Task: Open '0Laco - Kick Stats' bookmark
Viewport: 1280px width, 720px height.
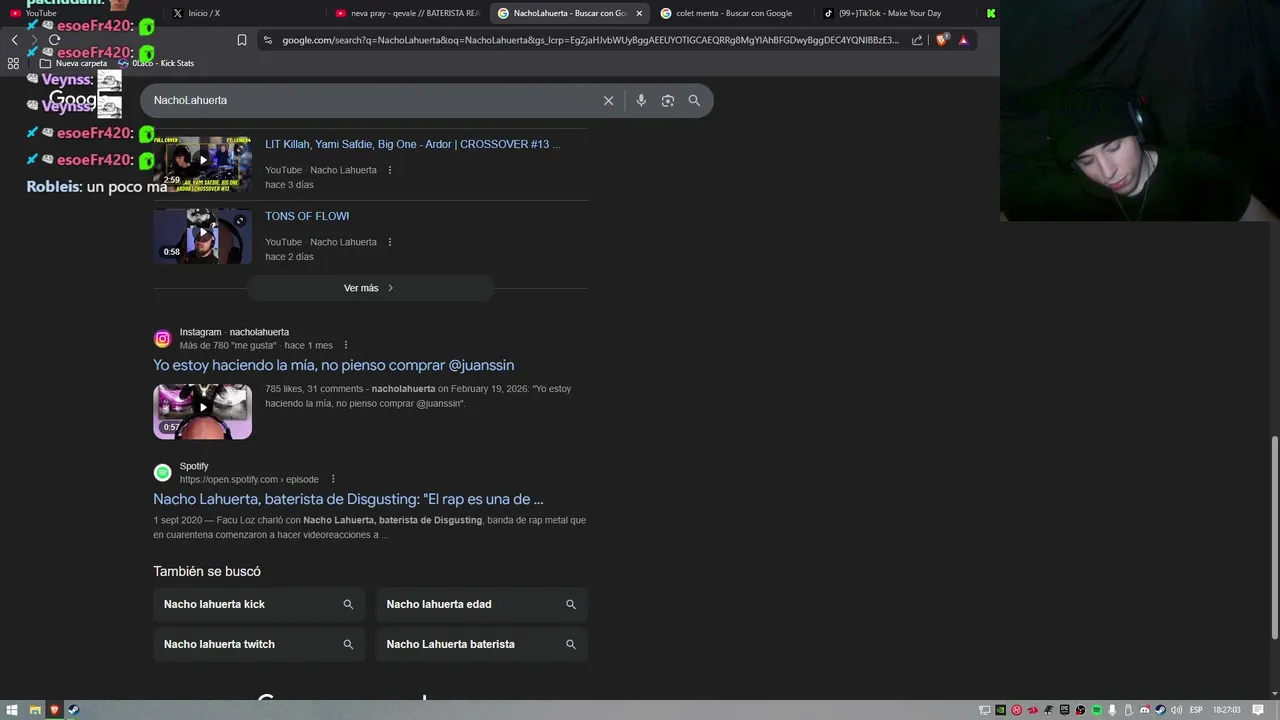Action: (156, 63)
